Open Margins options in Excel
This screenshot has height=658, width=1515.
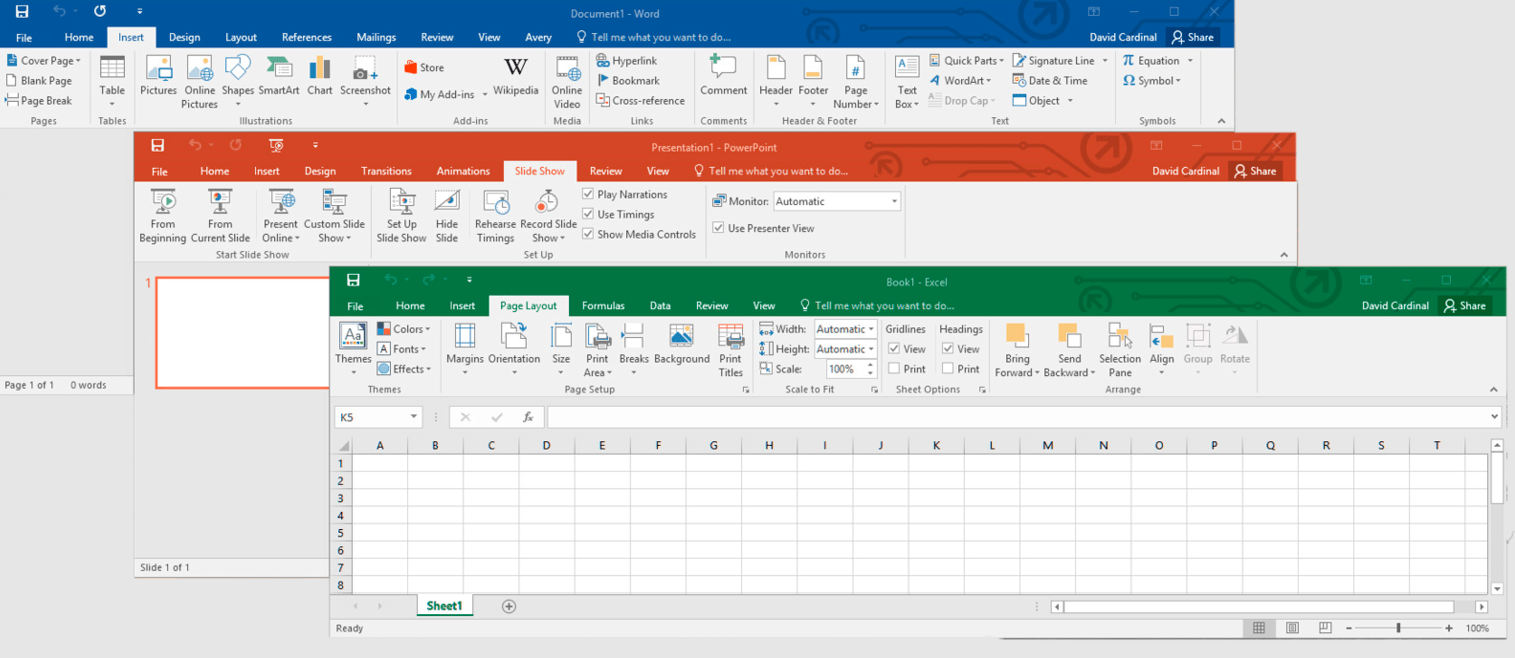click(x=465, y=349)
